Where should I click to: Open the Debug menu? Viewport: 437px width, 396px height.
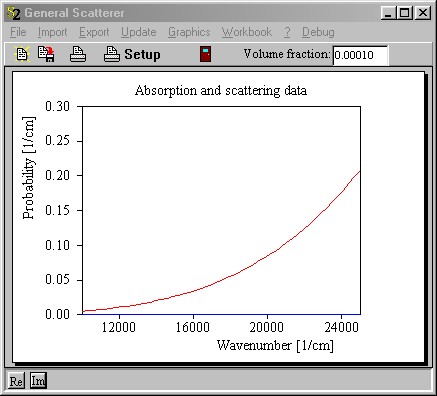click(318, 32)
